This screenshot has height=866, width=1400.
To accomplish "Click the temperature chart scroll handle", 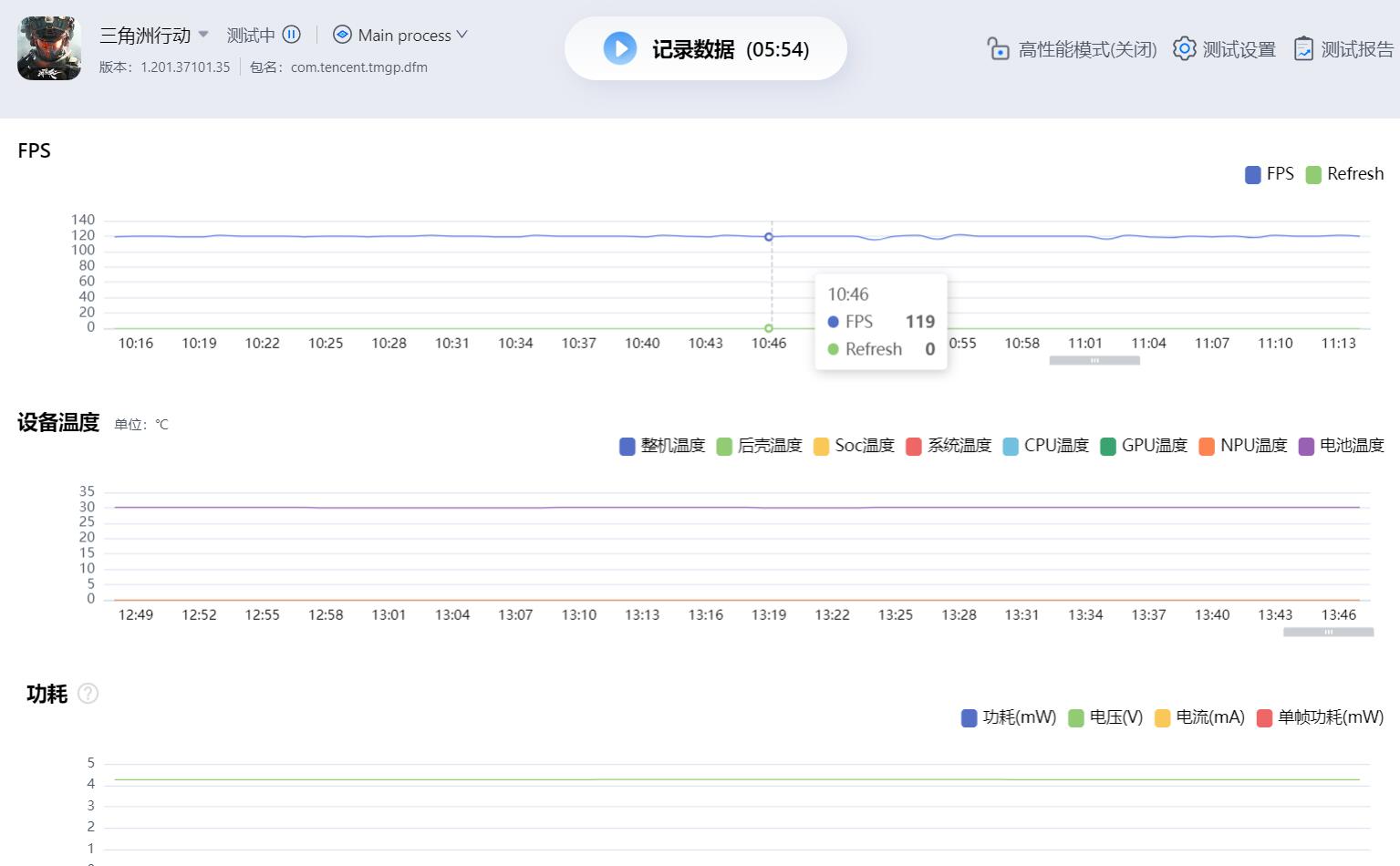I will click(x=1328, y=632).
